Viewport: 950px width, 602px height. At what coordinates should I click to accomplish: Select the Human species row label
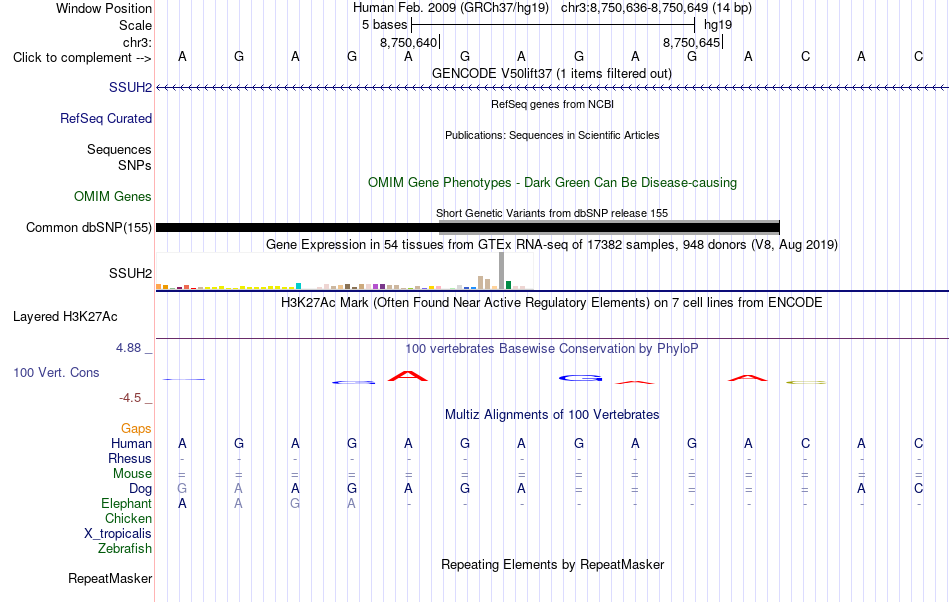tap(131, 443)
